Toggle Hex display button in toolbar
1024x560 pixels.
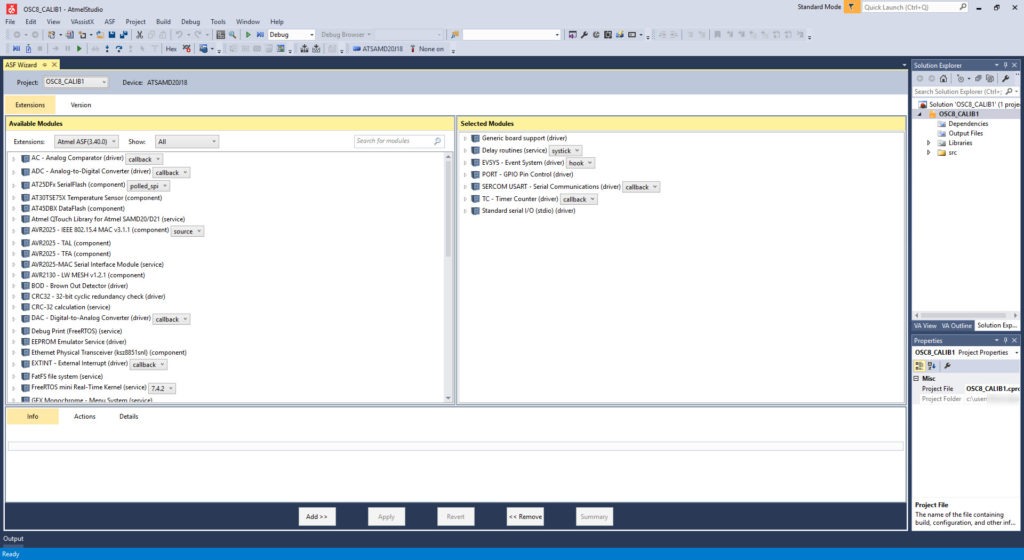(x=171, y=49)
